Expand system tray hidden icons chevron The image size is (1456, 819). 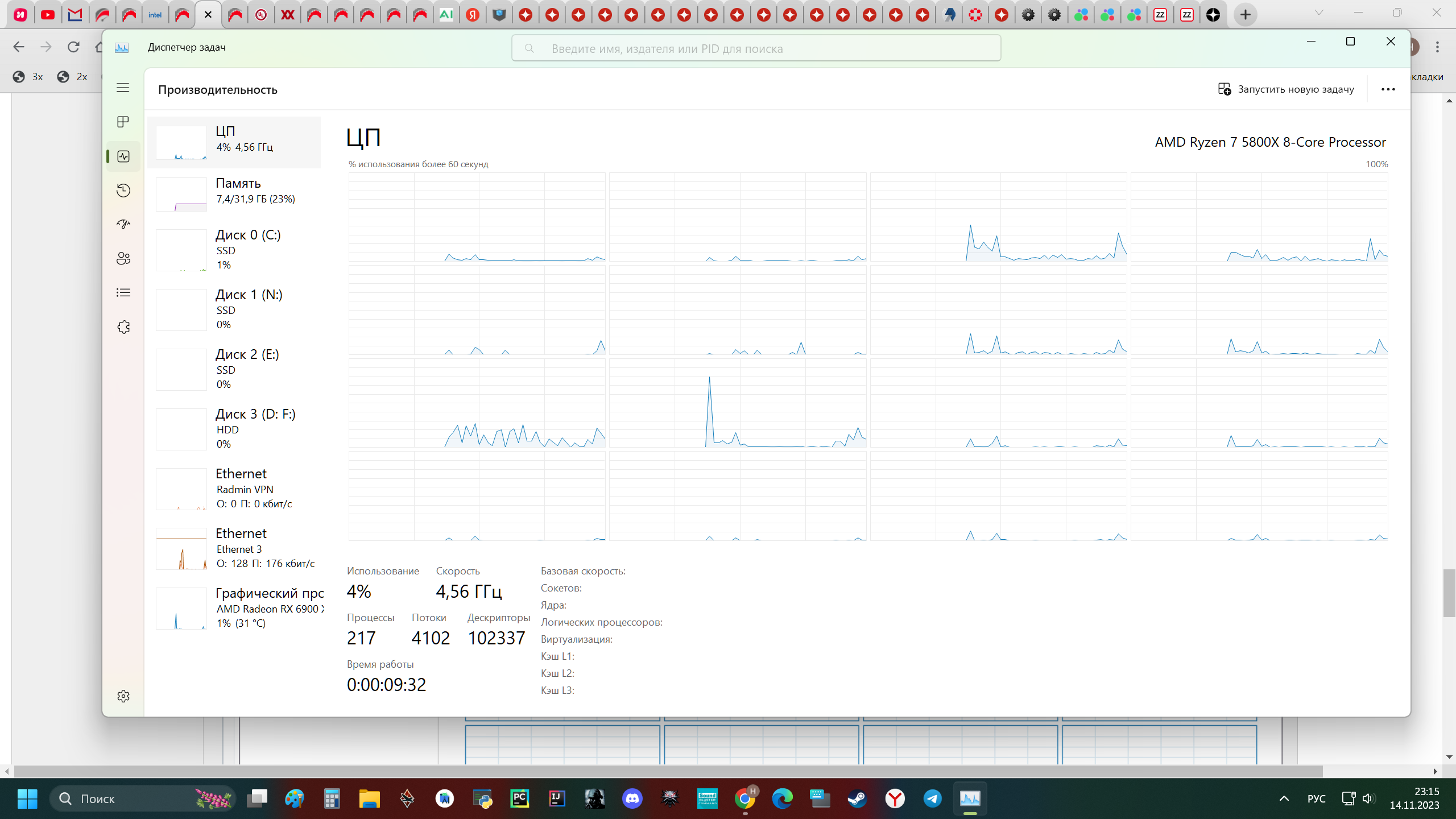coord(1284,799)
